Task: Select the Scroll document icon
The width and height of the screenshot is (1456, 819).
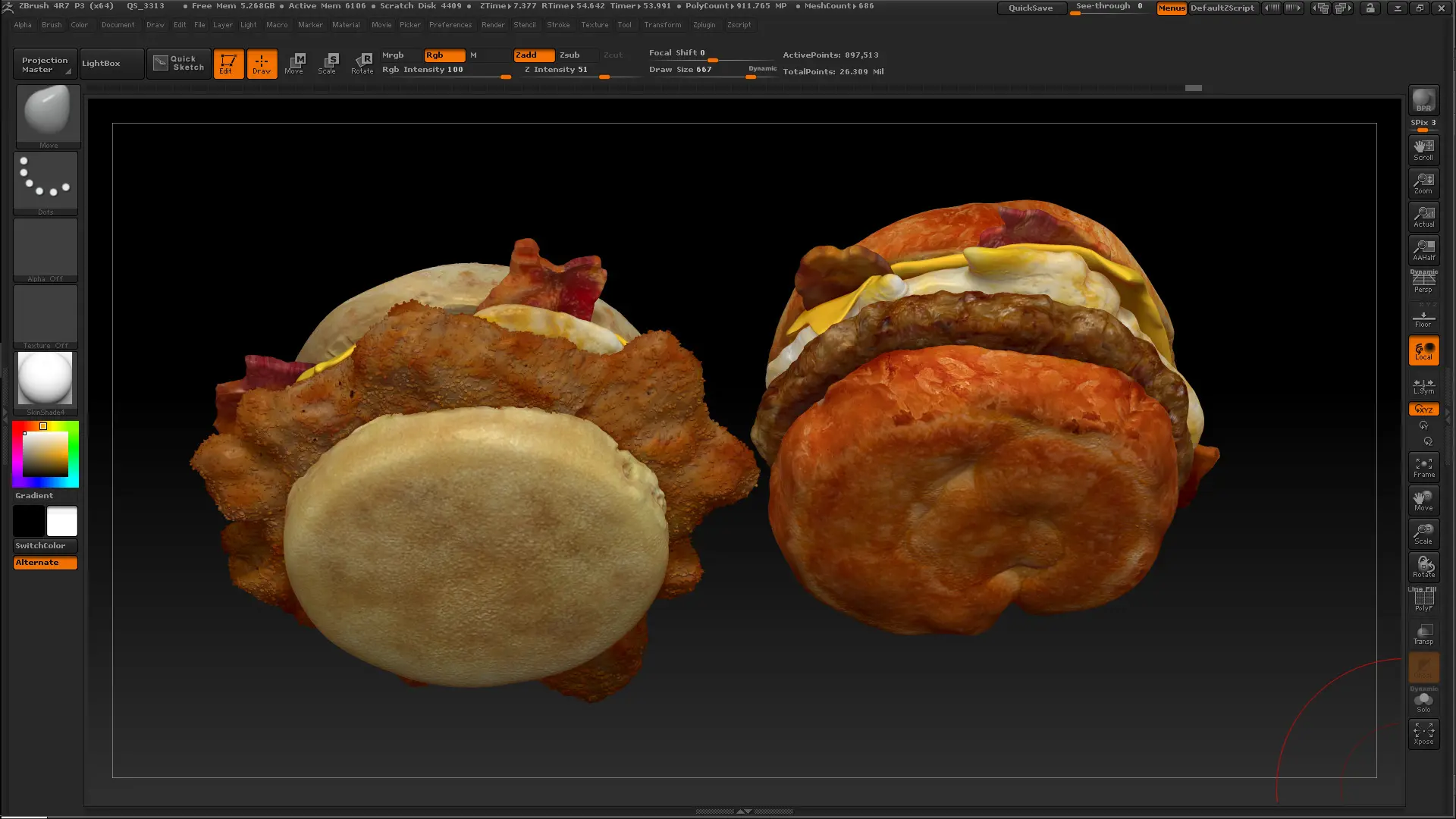Action: pyautogui.click(x=1423, y=149)
